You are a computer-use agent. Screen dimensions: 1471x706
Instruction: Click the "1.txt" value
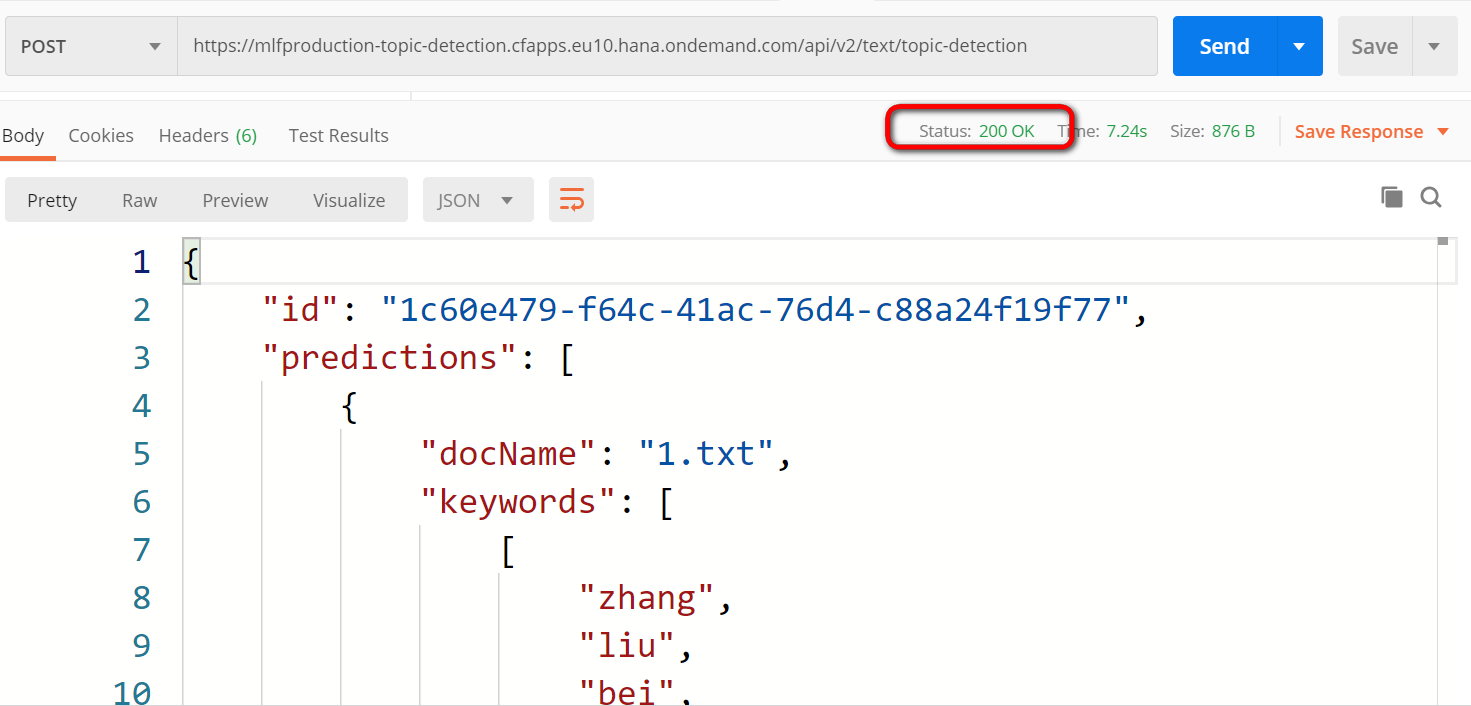(707, 453)
